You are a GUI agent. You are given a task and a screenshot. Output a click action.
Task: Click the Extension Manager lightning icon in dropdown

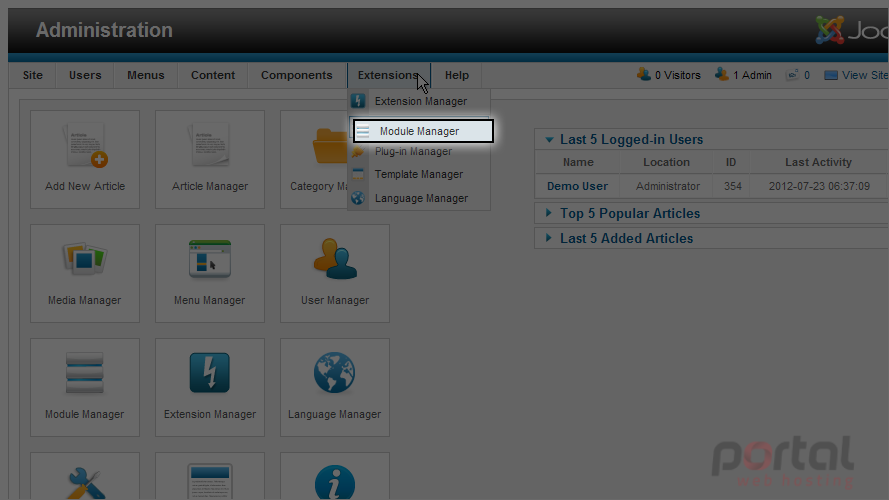358,101
